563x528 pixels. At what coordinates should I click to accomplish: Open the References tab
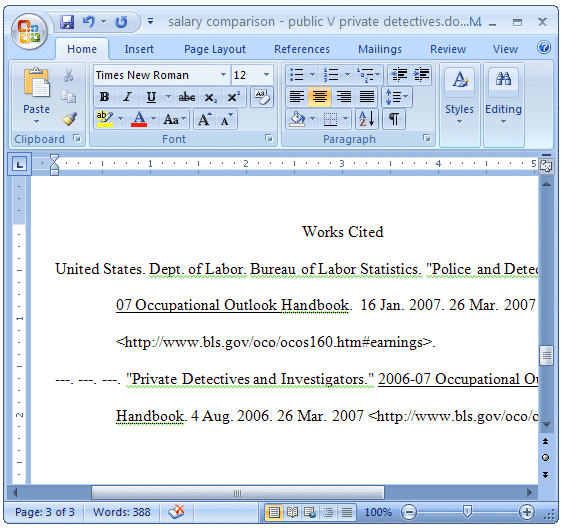[302, 49]
